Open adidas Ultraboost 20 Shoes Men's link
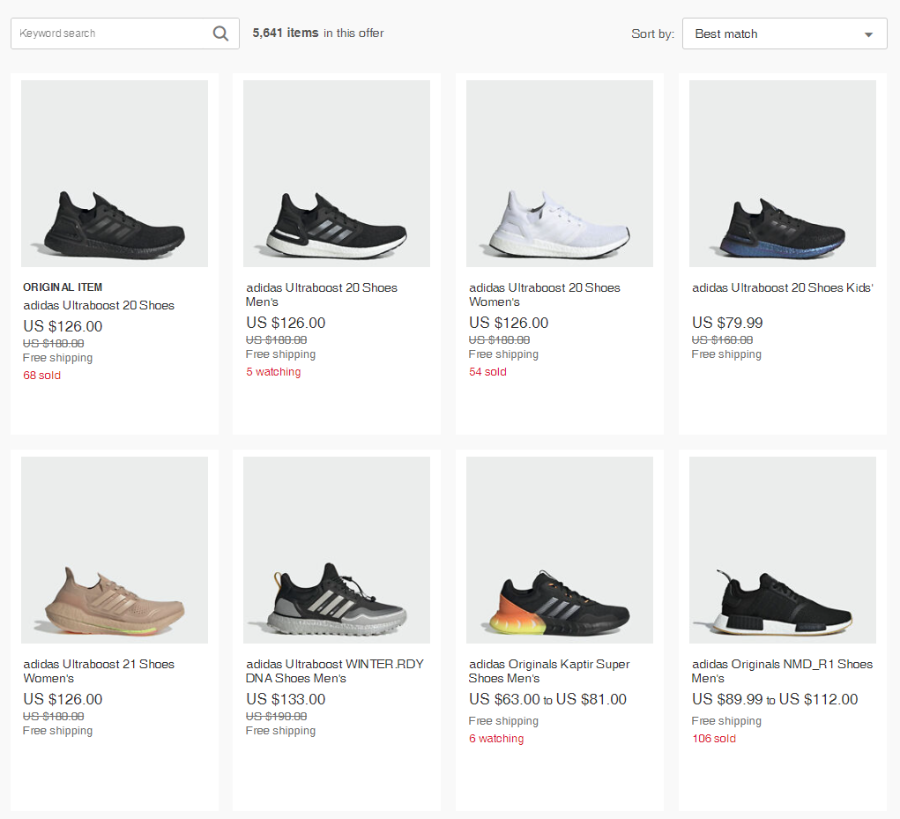 321,294
